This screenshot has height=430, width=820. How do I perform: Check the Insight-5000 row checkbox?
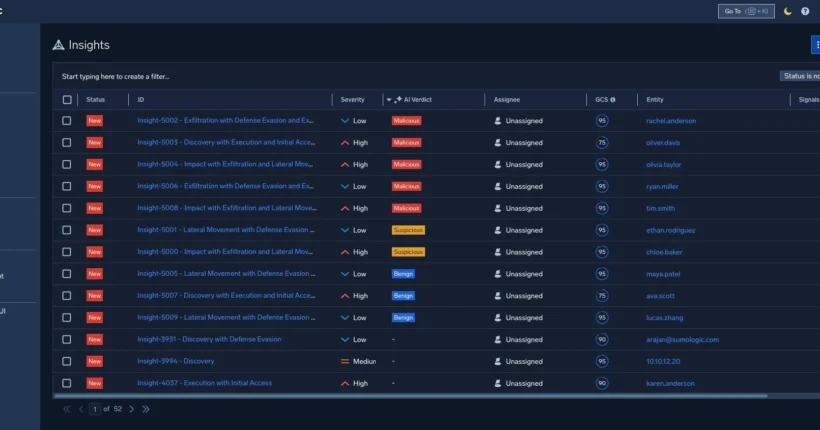(66, 252)
